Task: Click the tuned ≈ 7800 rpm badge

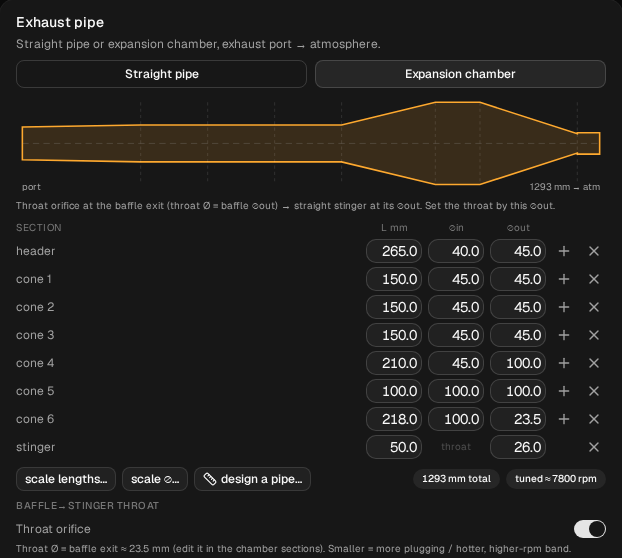Action: 556,479
